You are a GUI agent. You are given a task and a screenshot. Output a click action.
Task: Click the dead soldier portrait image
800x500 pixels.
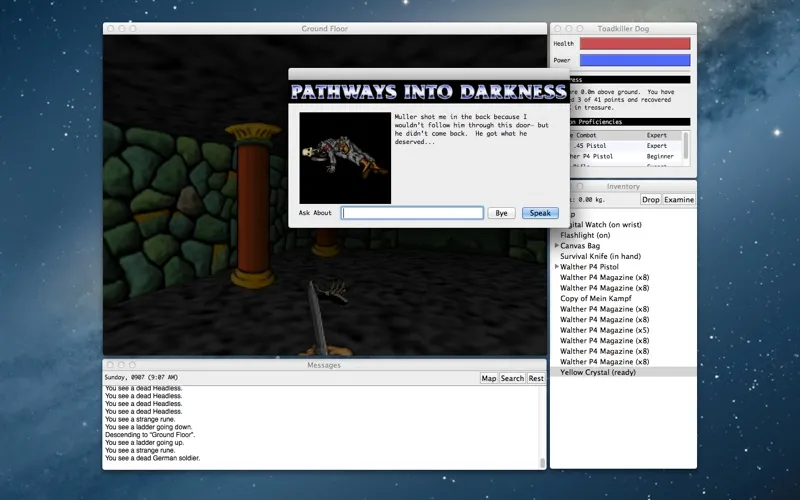345,158
